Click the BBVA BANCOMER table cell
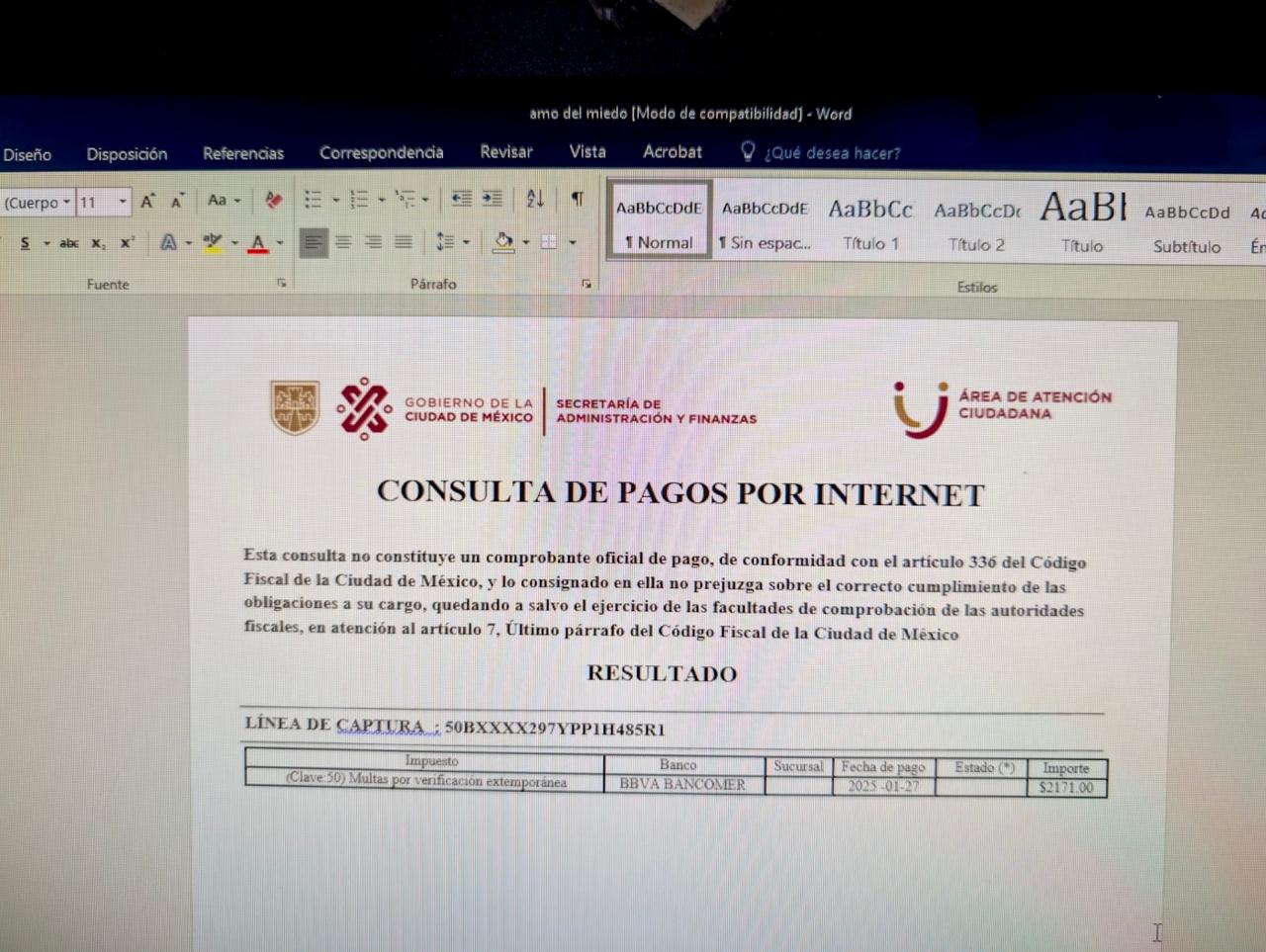 pyautogui.click(x=682, y=784)
